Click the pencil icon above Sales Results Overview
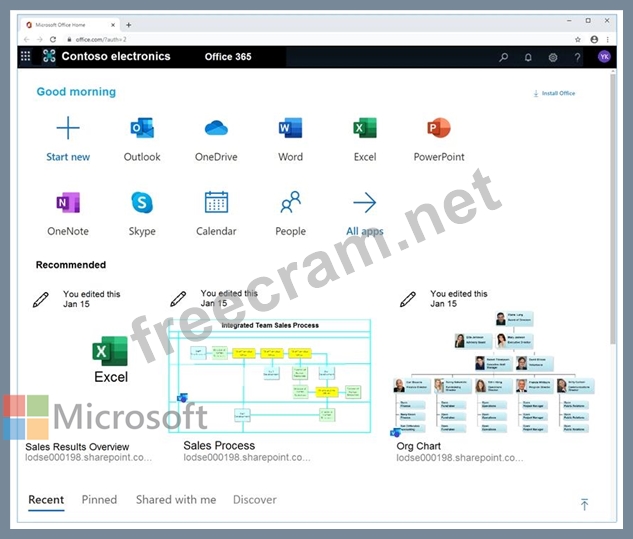The height and width of the screenshot is (539, 633). coord(40,300)
